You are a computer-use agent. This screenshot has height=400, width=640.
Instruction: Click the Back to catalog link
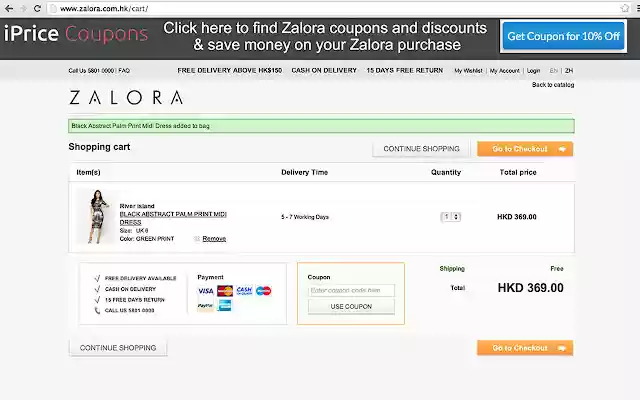553,84
